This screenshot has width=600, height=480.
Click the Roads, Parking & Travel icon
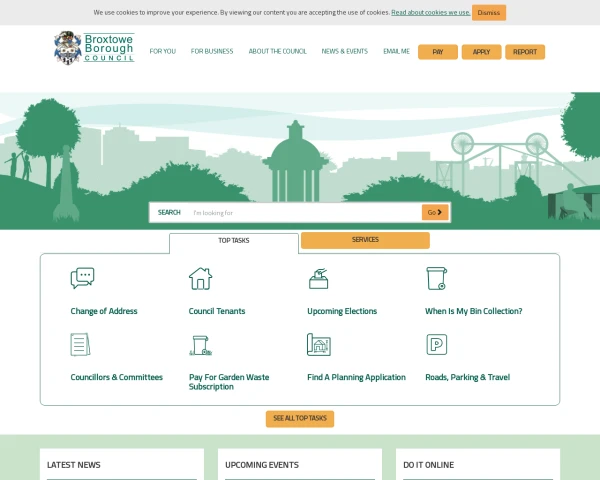pos(436,345)
